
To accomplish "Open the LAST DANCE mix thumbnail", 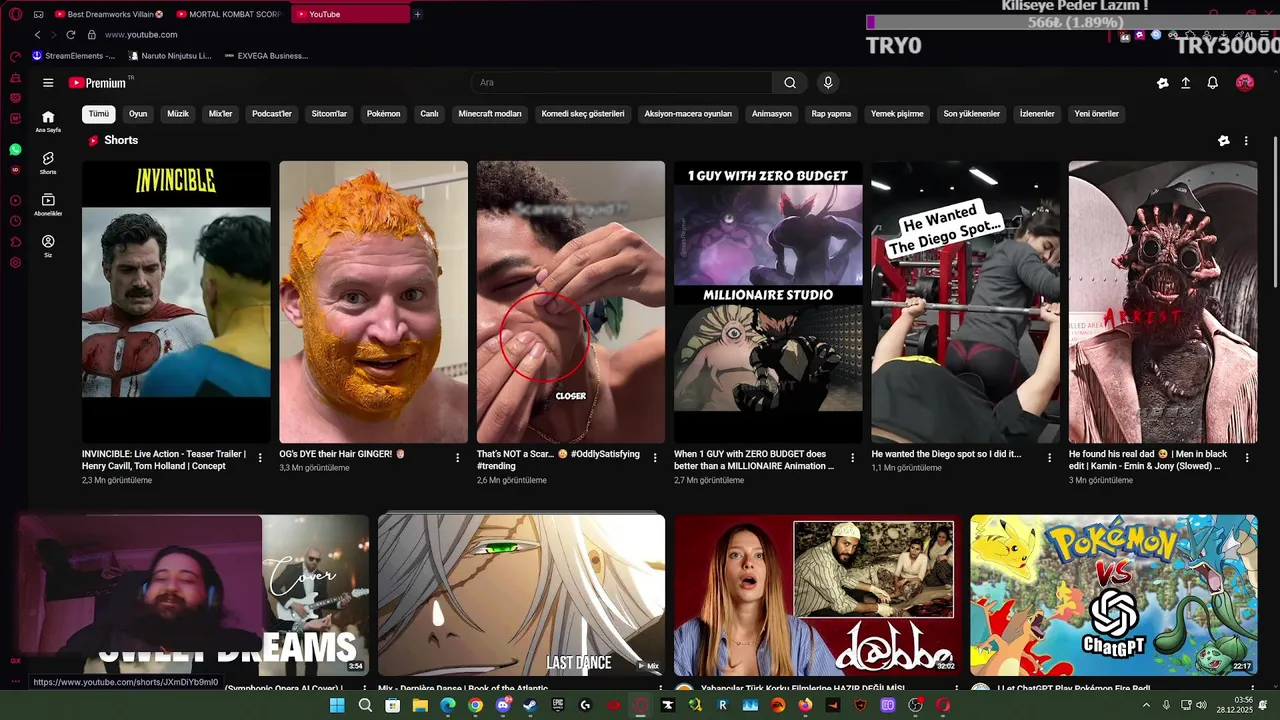I will 521,596.
